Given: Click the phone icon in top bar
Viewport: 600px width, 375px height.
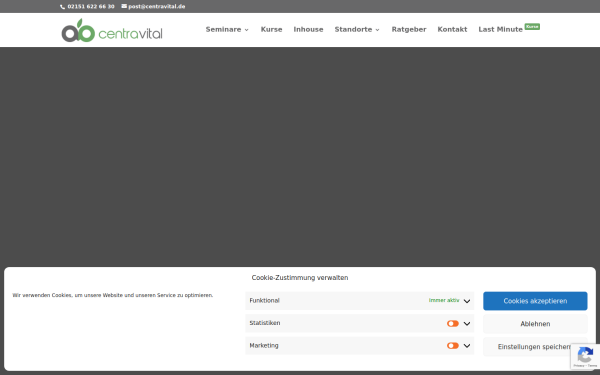Looking at the screenshot, I should coord(62,7).
